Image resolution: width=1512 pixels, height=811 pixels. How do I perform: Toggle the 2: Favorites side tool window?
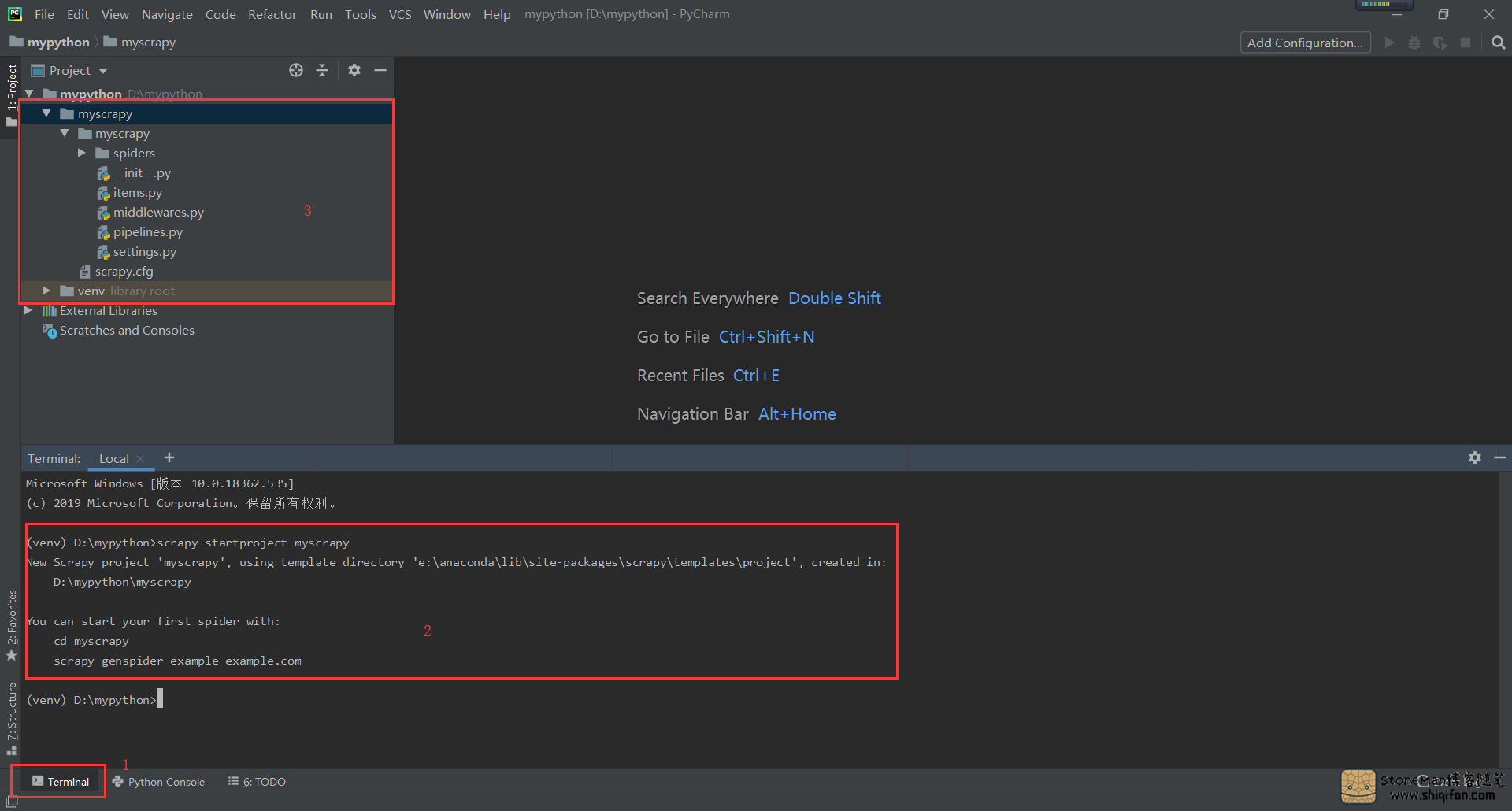[x=11, y=625]
